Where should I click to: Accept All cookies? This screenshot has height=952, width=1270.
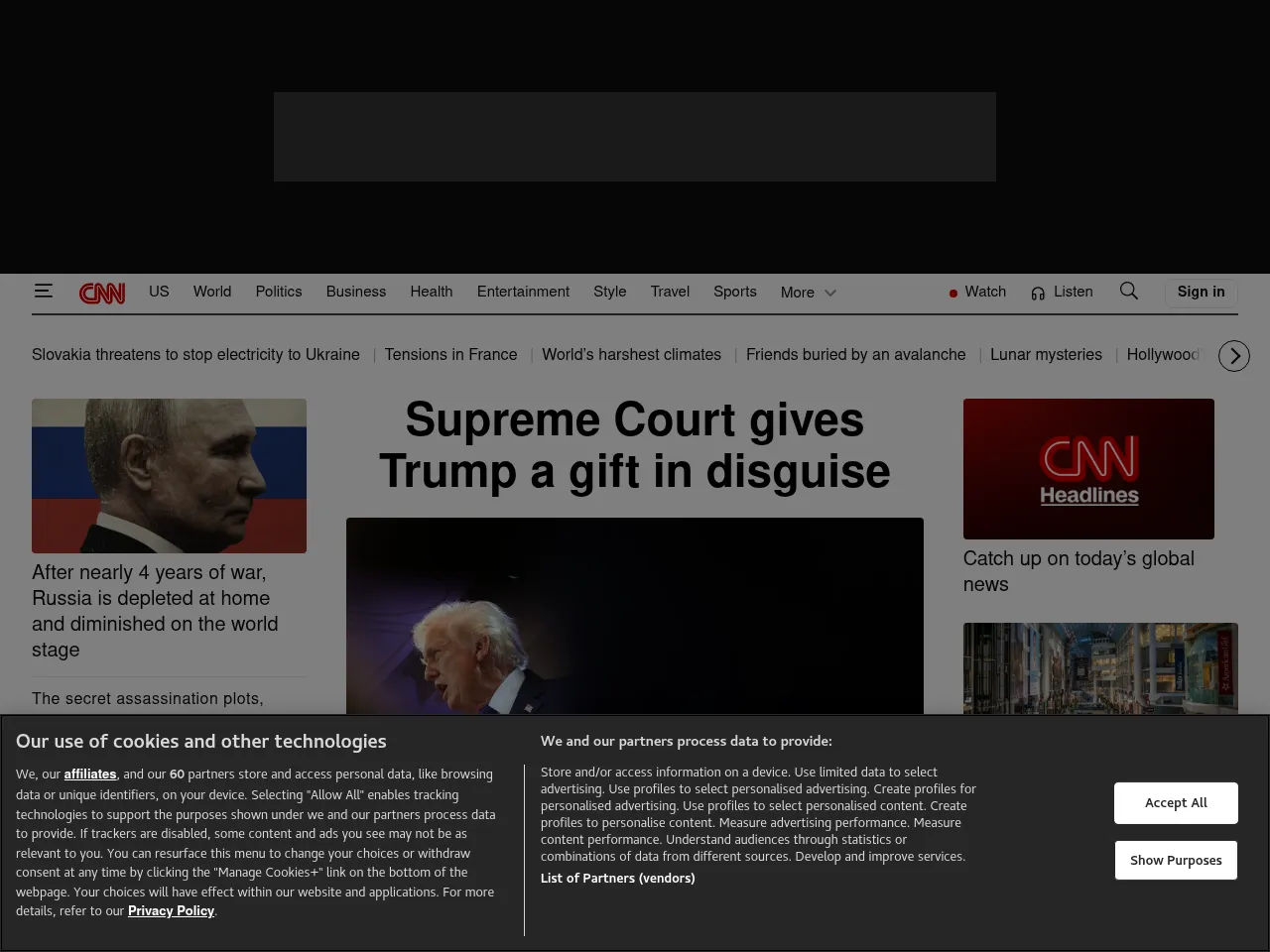click(x=1176, y=802)
